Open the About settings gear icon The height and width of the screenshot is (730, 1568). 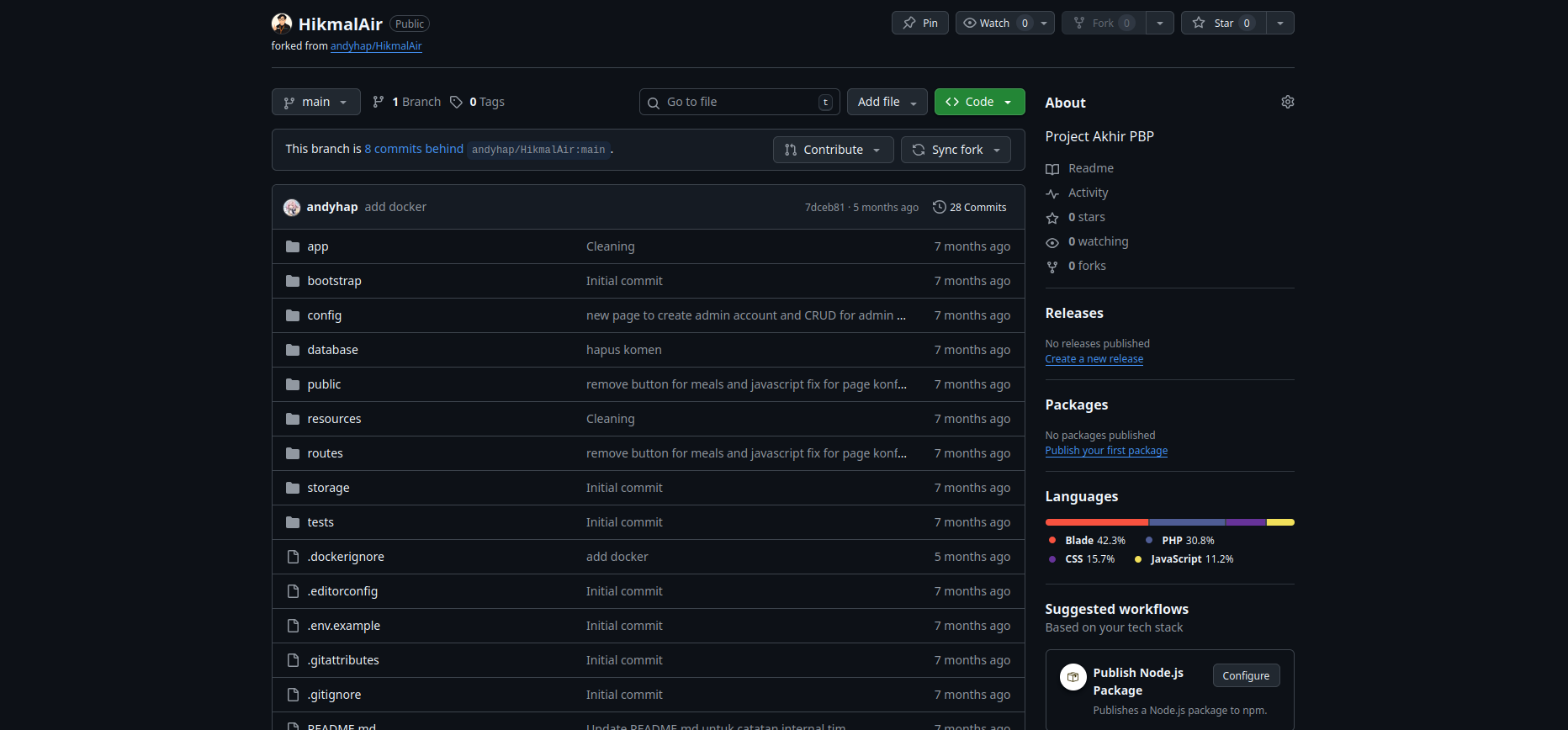pyautogui.click(x=1287, y=102)
